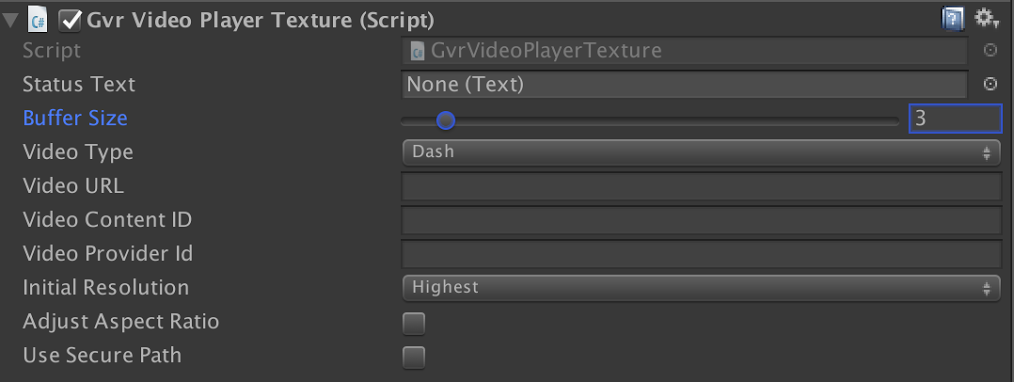Open the component help documentation icon
The width and height of the screenshot is (1014, 382).
pyautogui.click(x=953, y=19)
